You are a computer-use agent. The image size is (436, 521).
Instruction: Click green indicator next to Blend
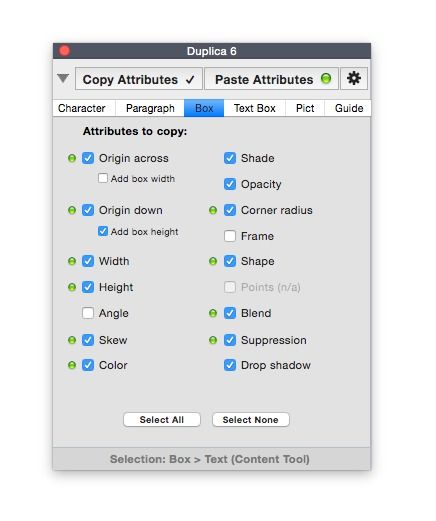coord(213,313)
